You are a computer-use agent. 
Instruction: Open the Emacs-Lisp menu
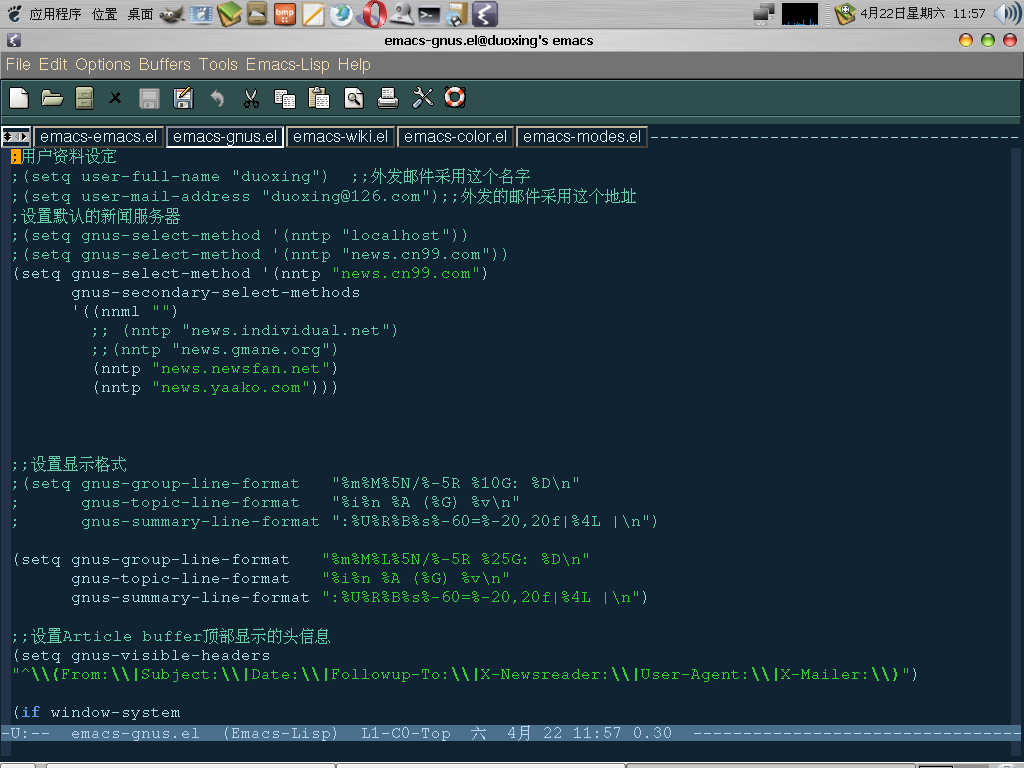coord(287,65)
